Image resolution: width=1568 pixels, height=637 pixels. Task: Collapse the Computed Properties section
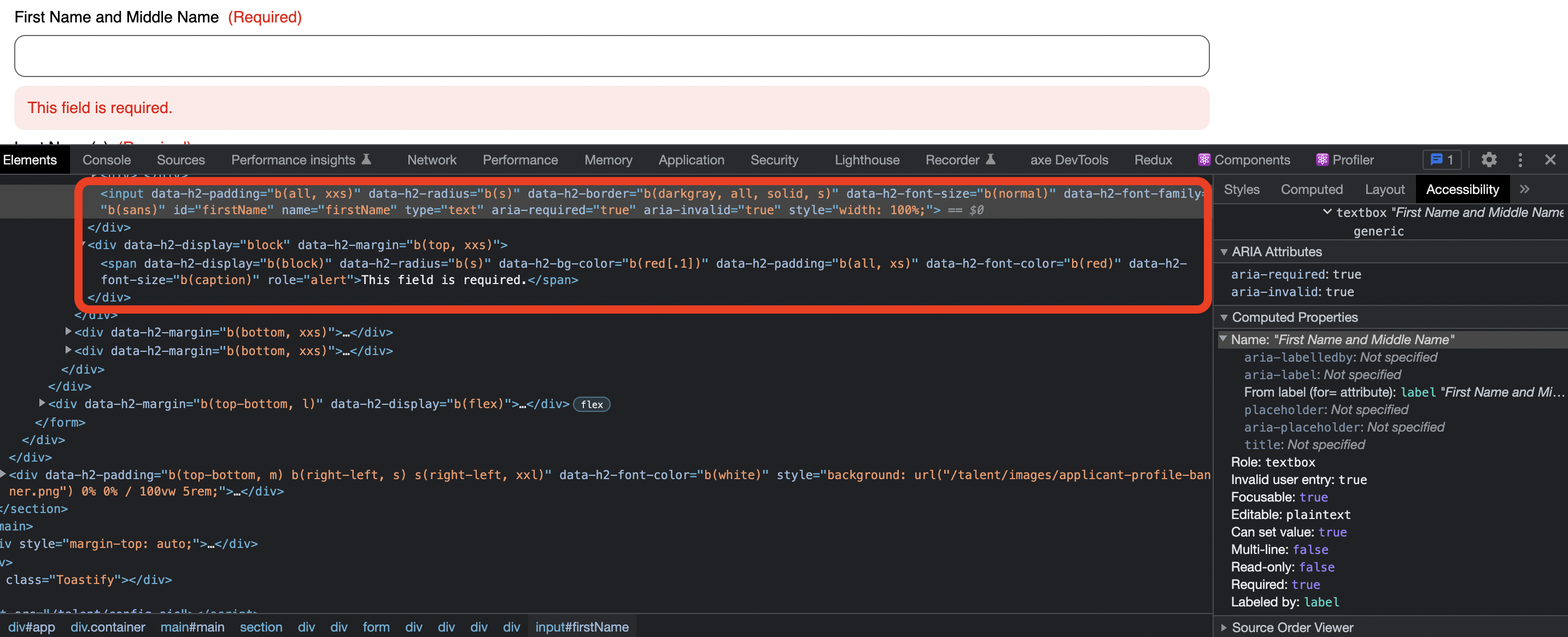tap(1225, 317)
